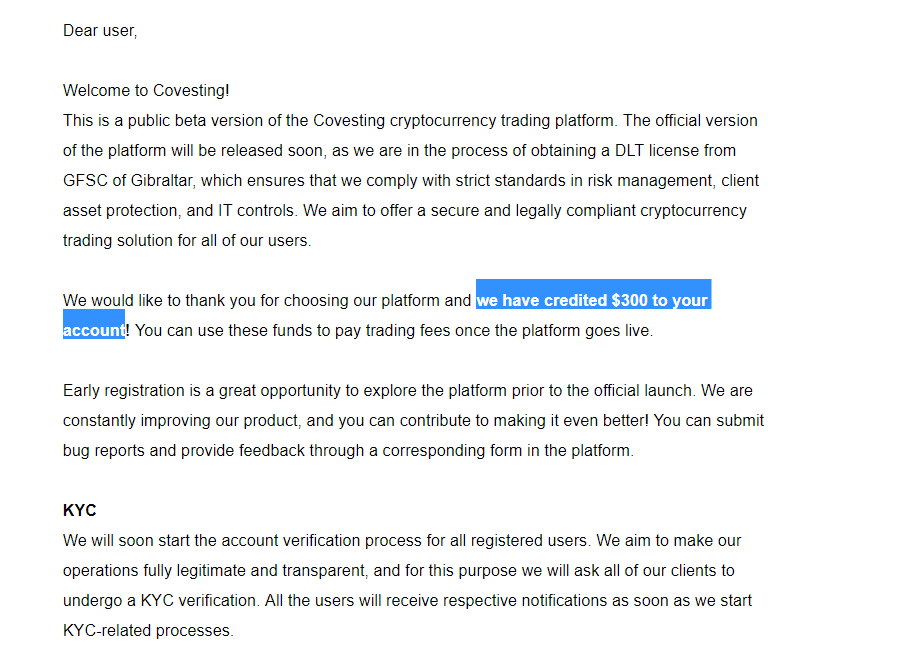Click the highlighted word "account"
924x670 pixels.
pos(94,330)
